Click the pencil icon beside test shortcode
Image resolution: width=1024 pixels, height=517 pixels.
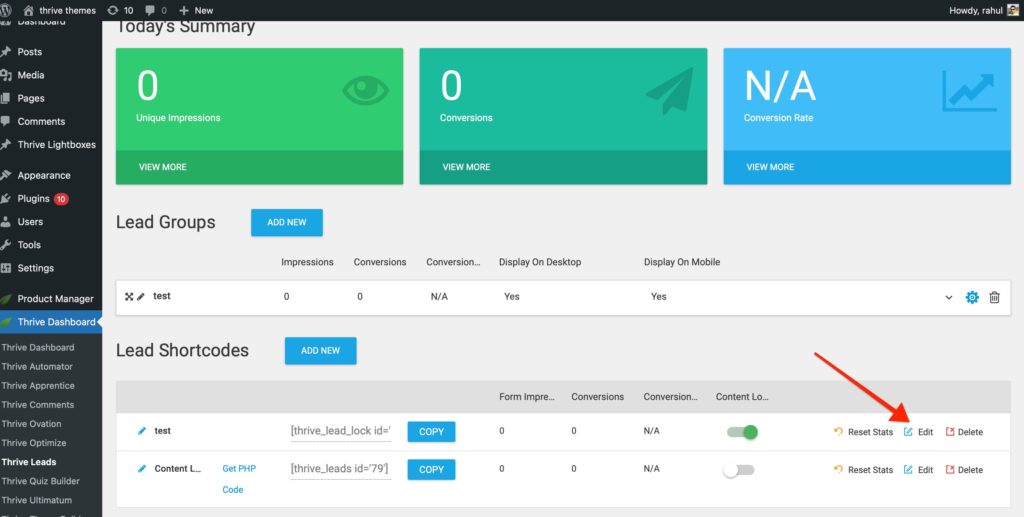(x=142, y=431)
